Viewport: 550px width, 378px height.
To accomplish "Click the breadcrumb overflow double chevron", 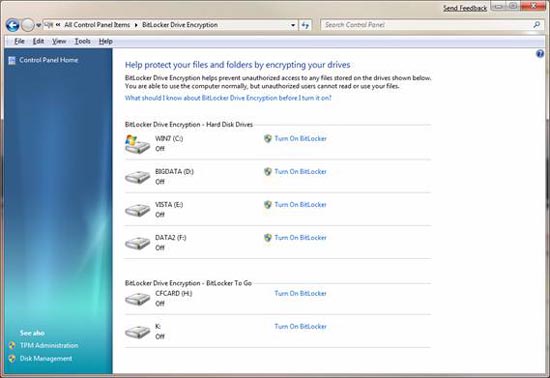I will 58,25.
